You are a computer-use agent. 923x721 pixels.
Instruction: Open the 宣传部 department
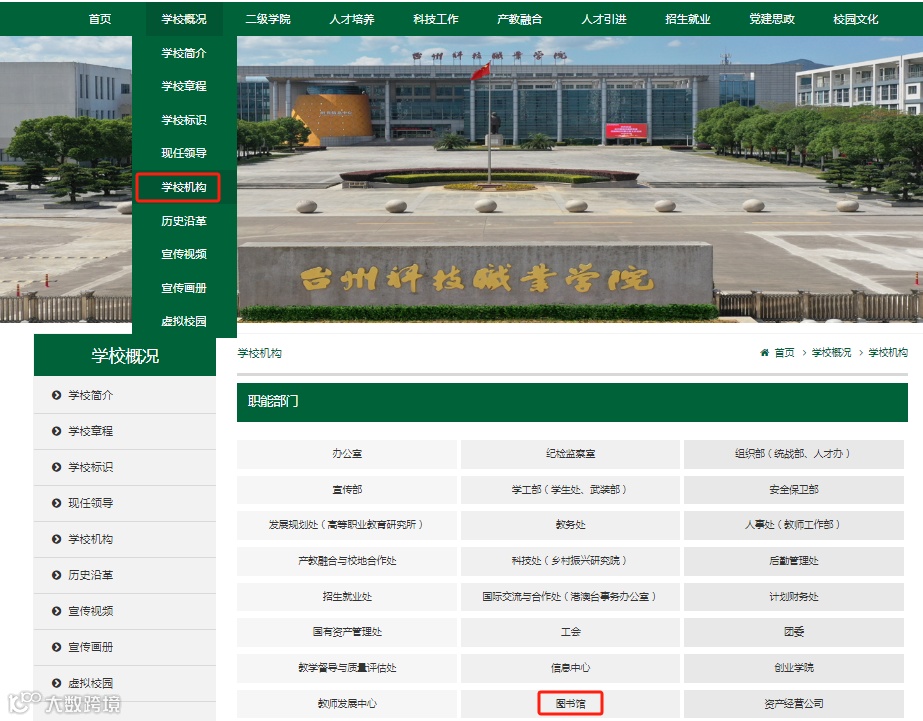[347, 490]
